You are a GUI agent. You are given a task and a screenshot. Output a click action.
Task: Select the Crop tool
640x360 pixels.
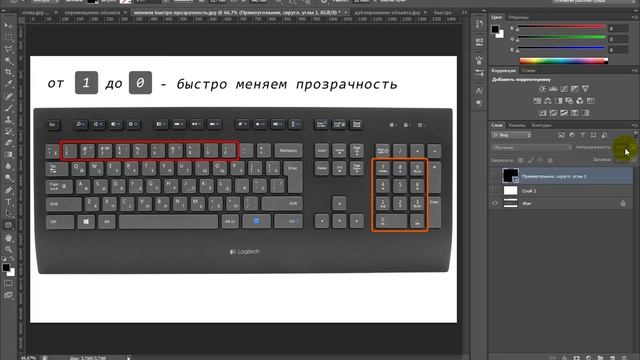point(8,73)
